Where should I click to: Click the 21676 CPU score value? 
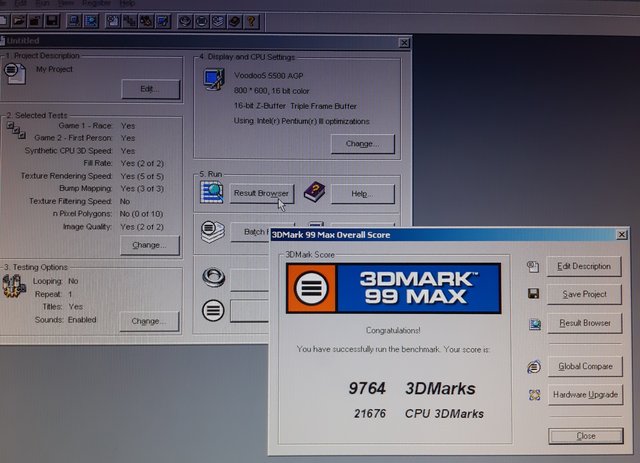pos(370,414)
